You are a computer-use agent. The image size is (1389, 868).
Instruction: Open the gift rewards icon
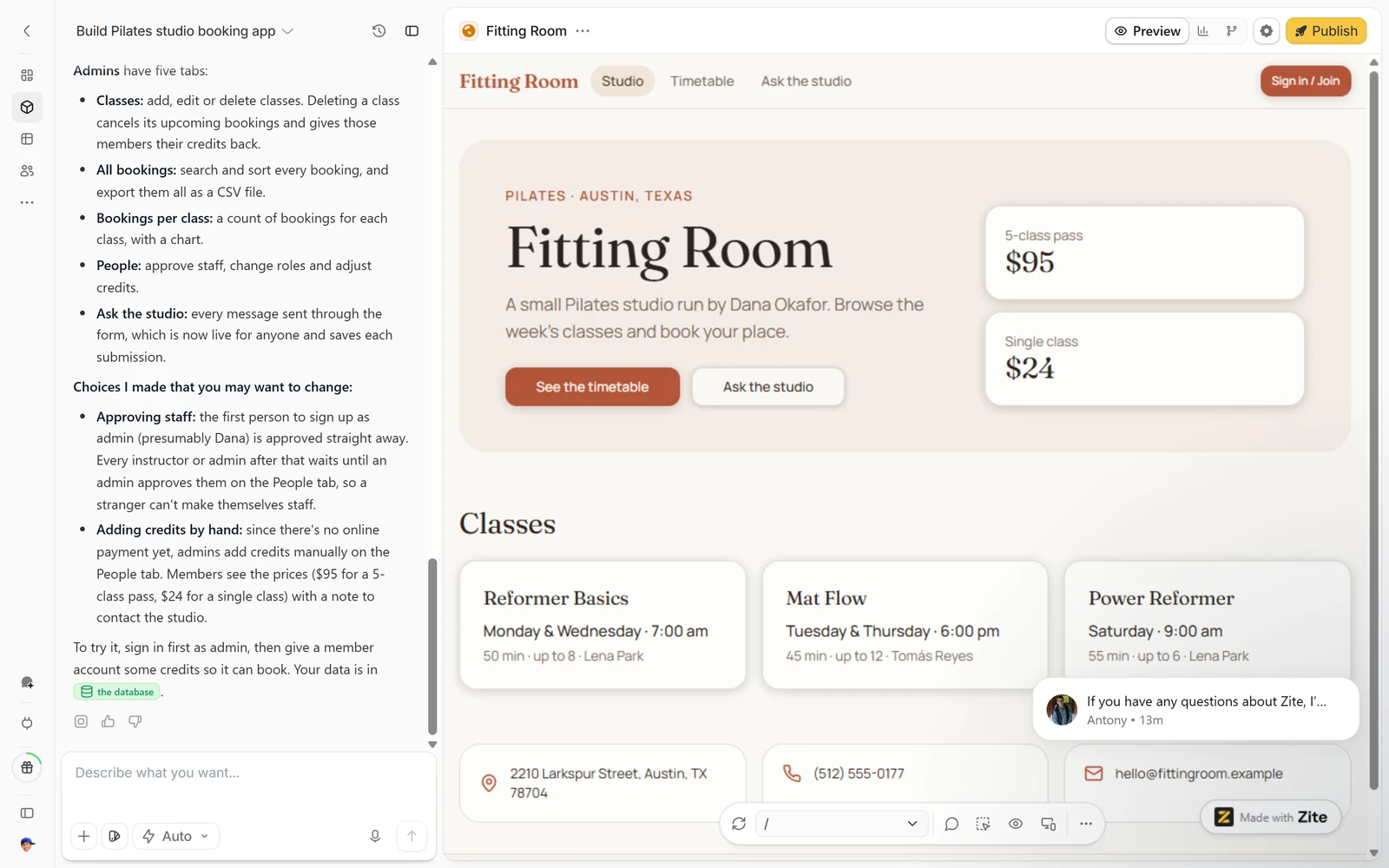pyautogui.click(x=27, y=767)
